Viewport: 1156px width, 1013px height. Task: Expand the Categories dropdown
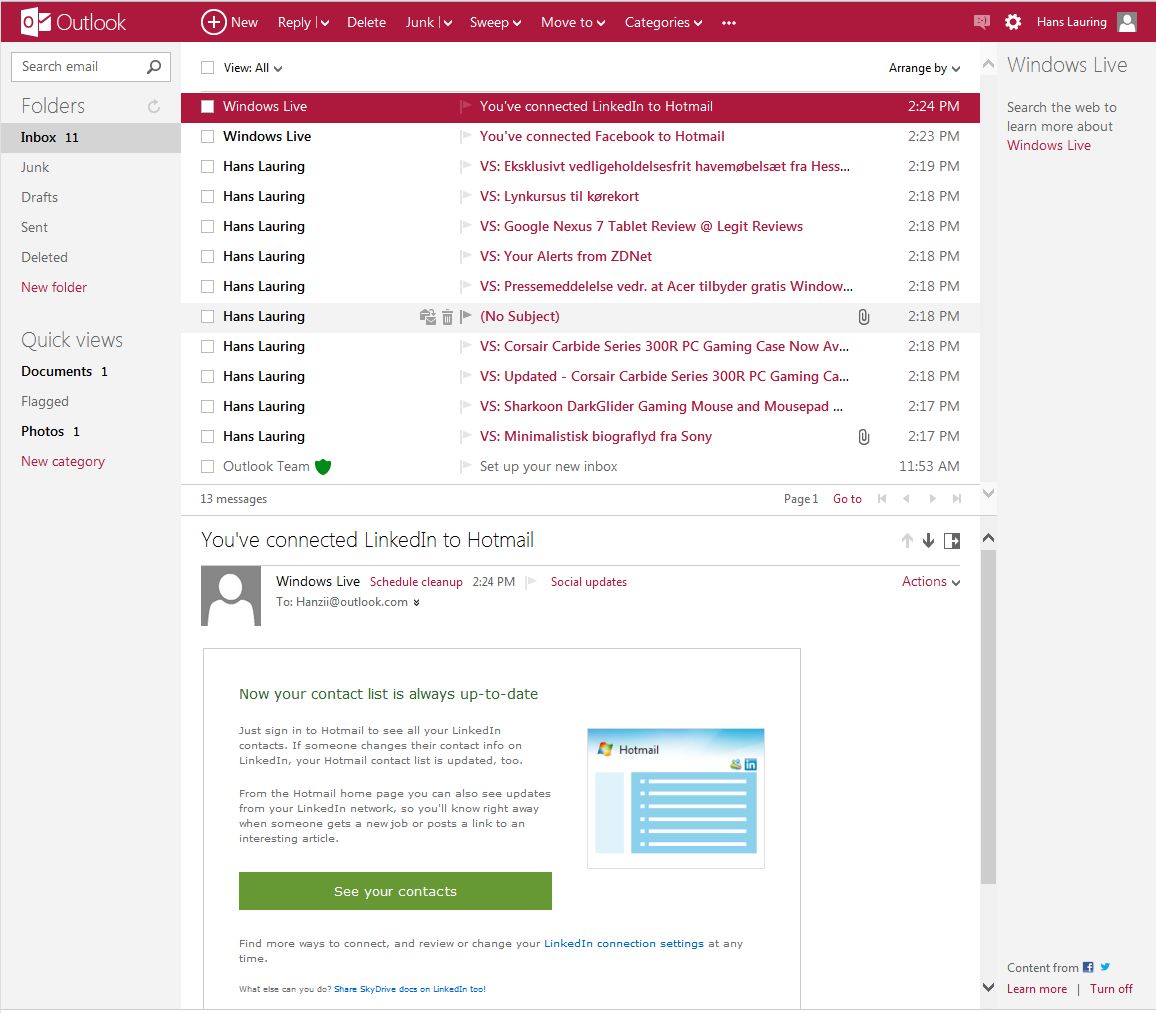pos(663,22)
